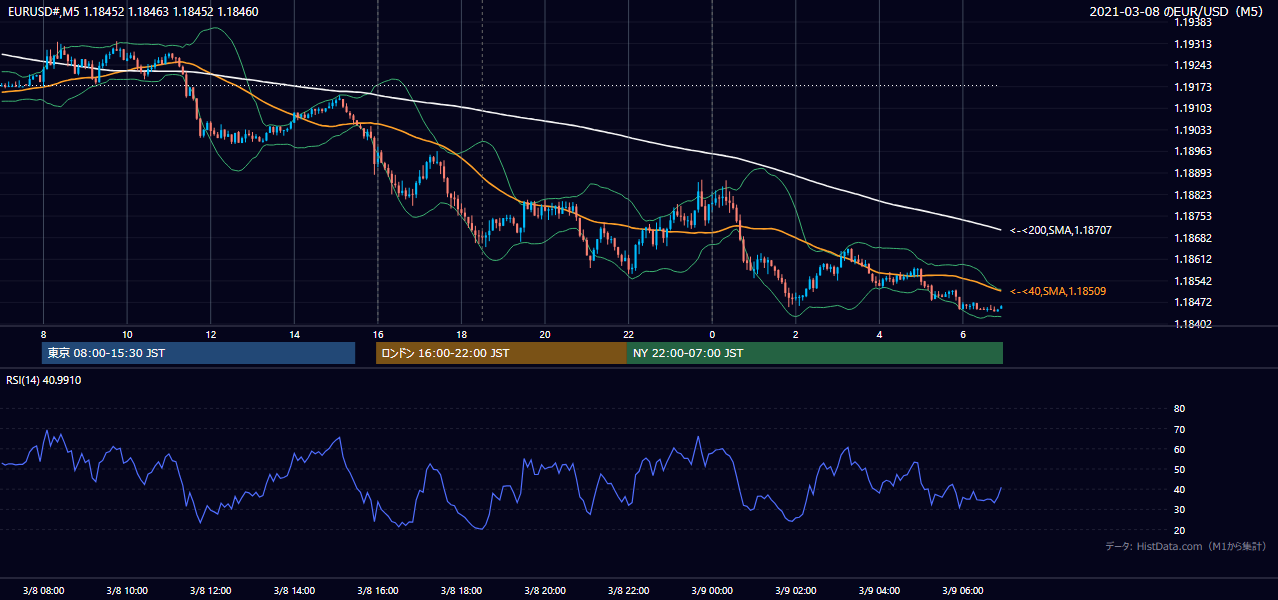The image size is (1278, 600).
Task: Click the 3/8 16:00 date label
Action: (377, 590)
